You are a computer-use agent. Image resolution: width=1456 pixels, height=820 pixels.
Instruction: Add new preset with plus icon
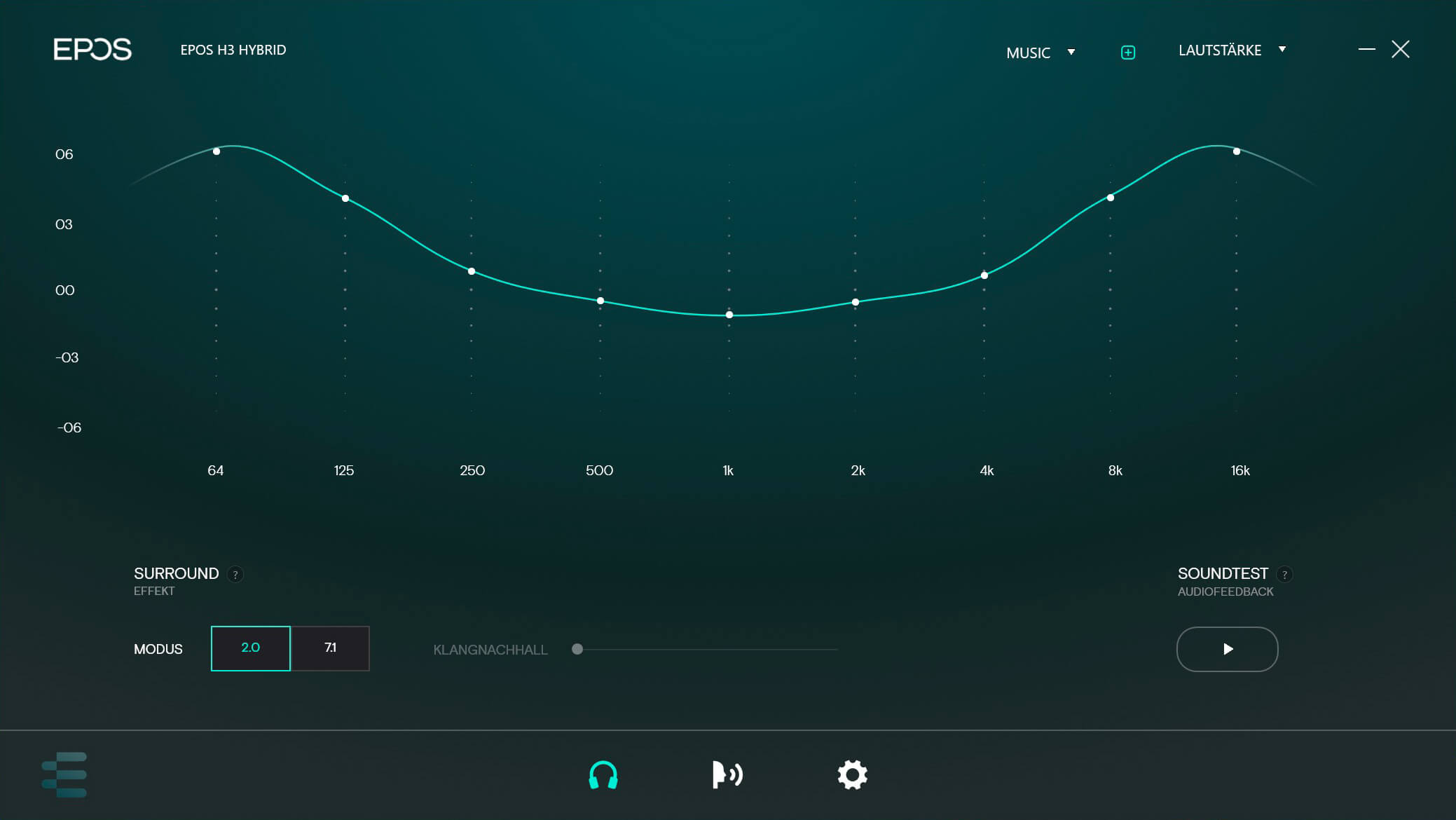[1128, 53]
